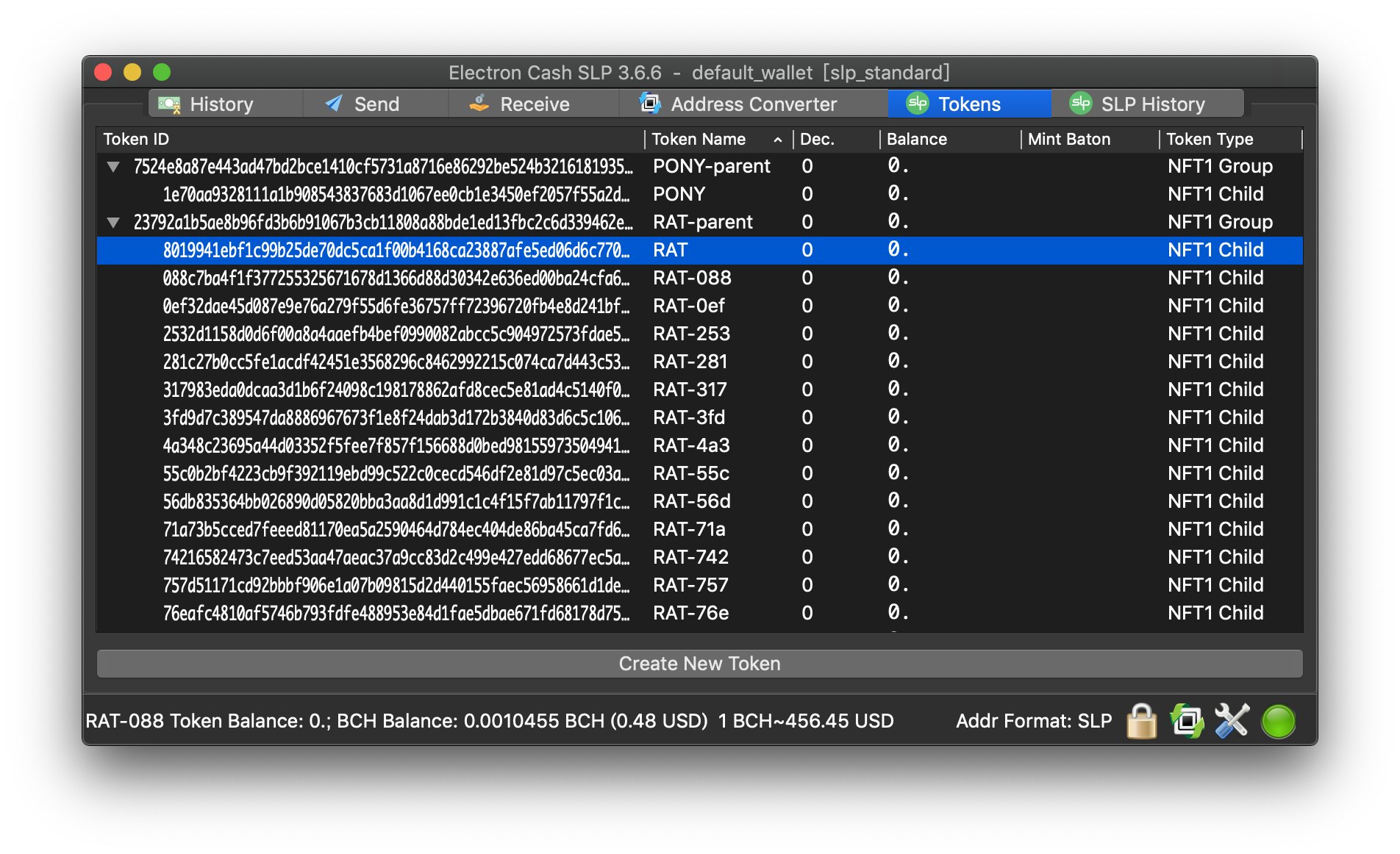
Task: Collapse the RAT-parent token group
Action: tap(113, 222)
